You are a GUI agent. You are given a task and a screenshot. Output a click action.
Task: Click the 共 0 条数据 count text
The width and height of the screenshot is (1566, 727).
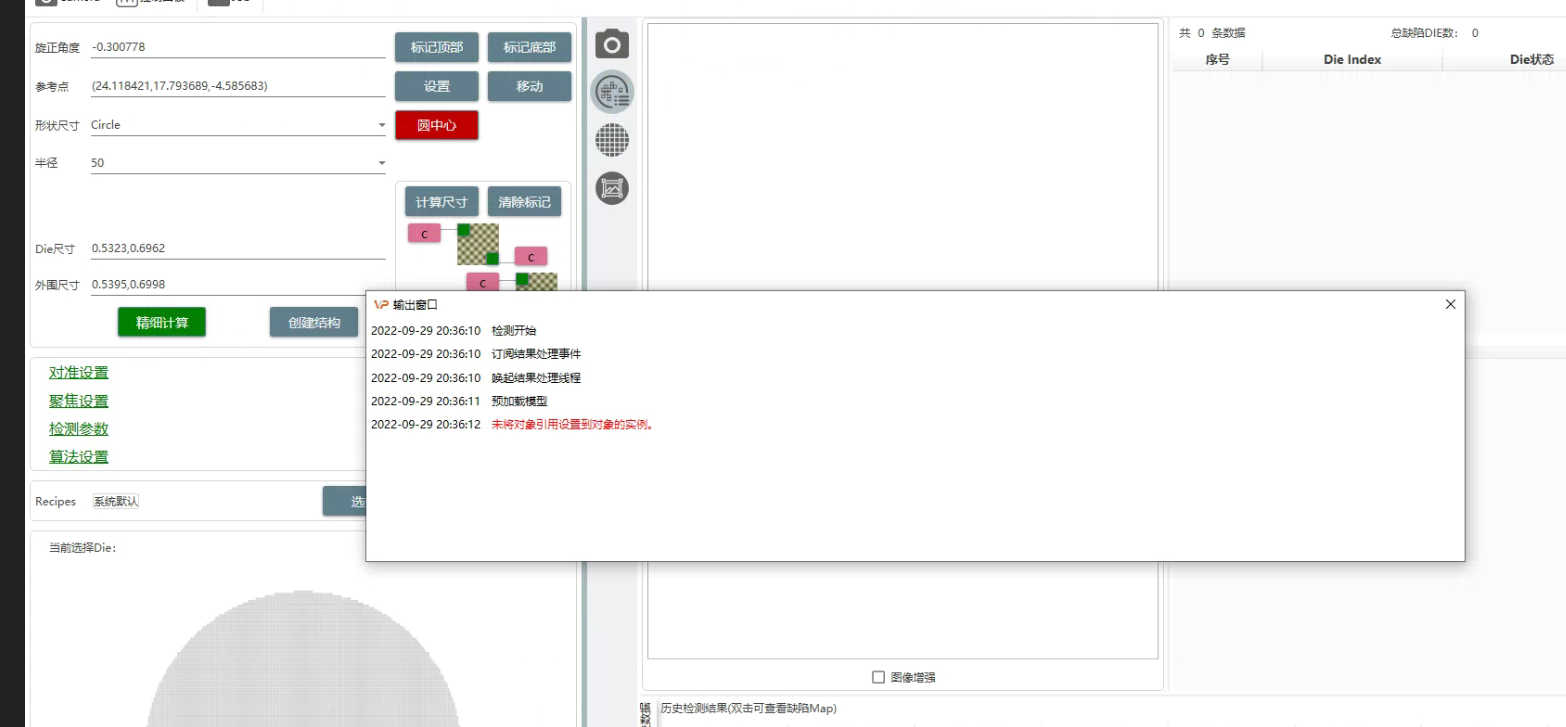1212,33
